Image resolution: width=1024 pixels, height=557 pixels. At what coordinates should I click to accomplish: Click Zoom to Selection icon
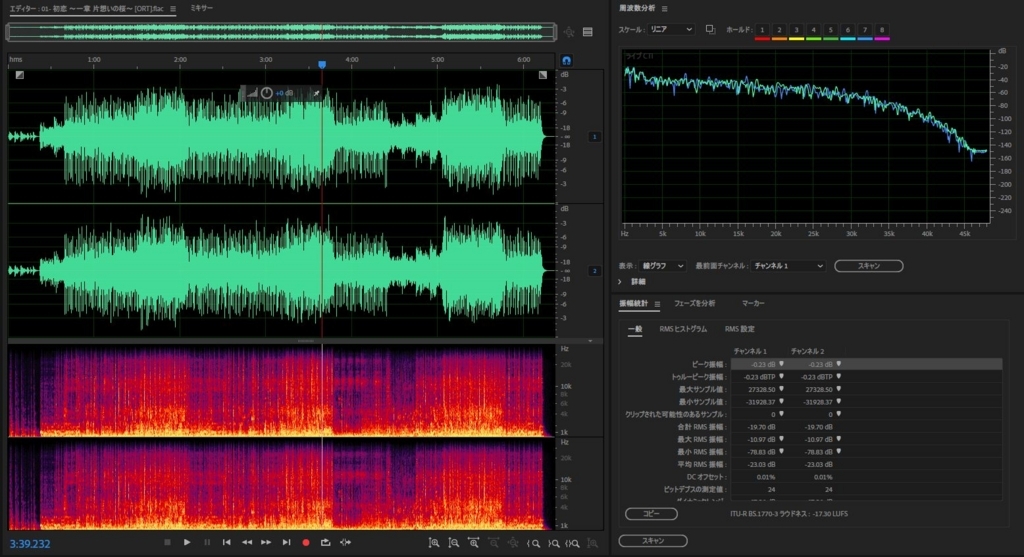pyautogui.click(x=573, y=543)
